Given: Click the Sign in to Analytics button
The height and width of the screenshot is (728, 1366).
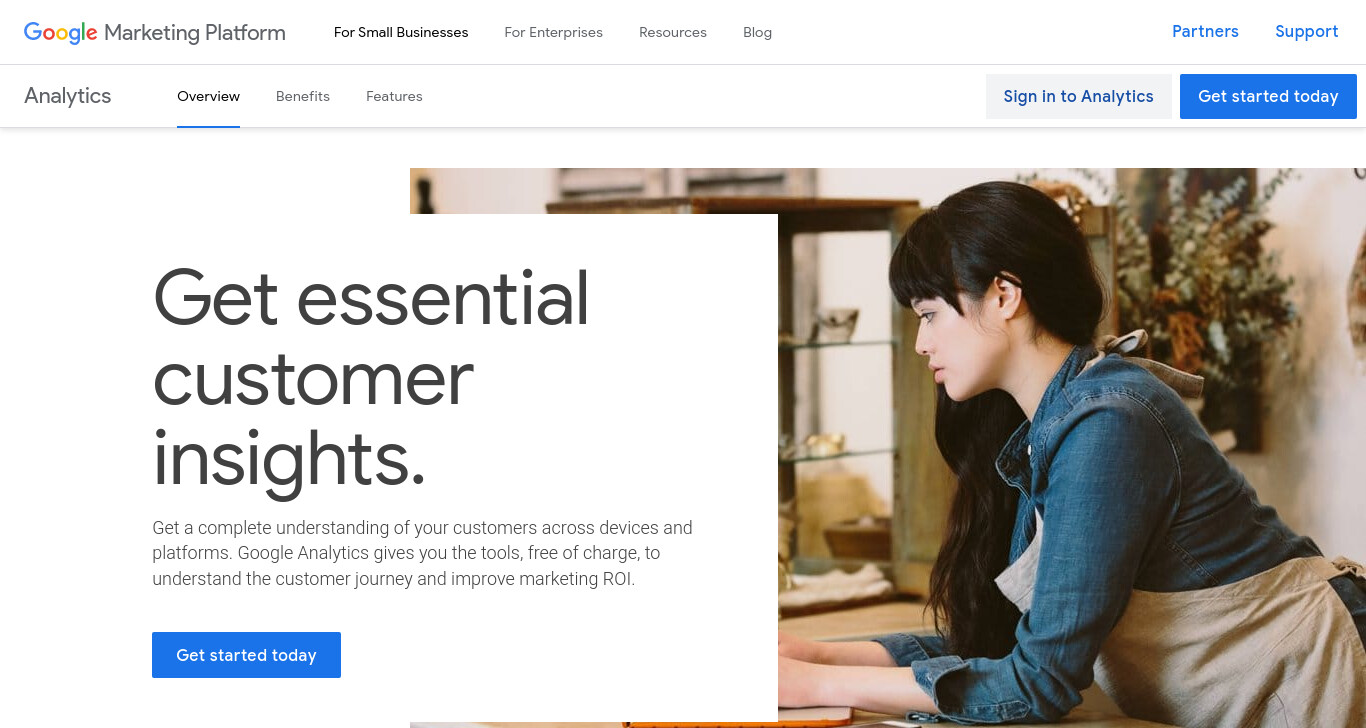Looking at the screenshot, I should click(x=1078, y=96).
